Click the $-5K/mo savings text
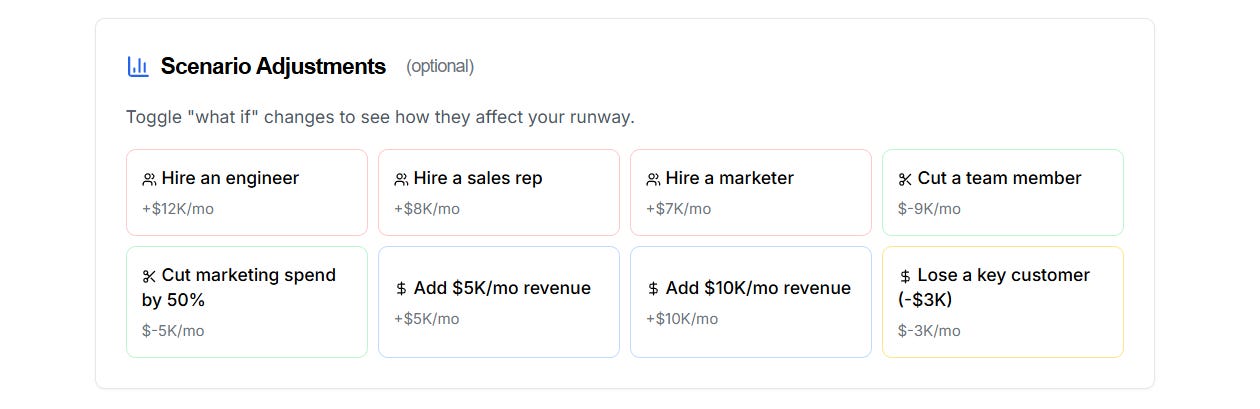Viewport: 1260px width, 409px height. click(173, 330)
